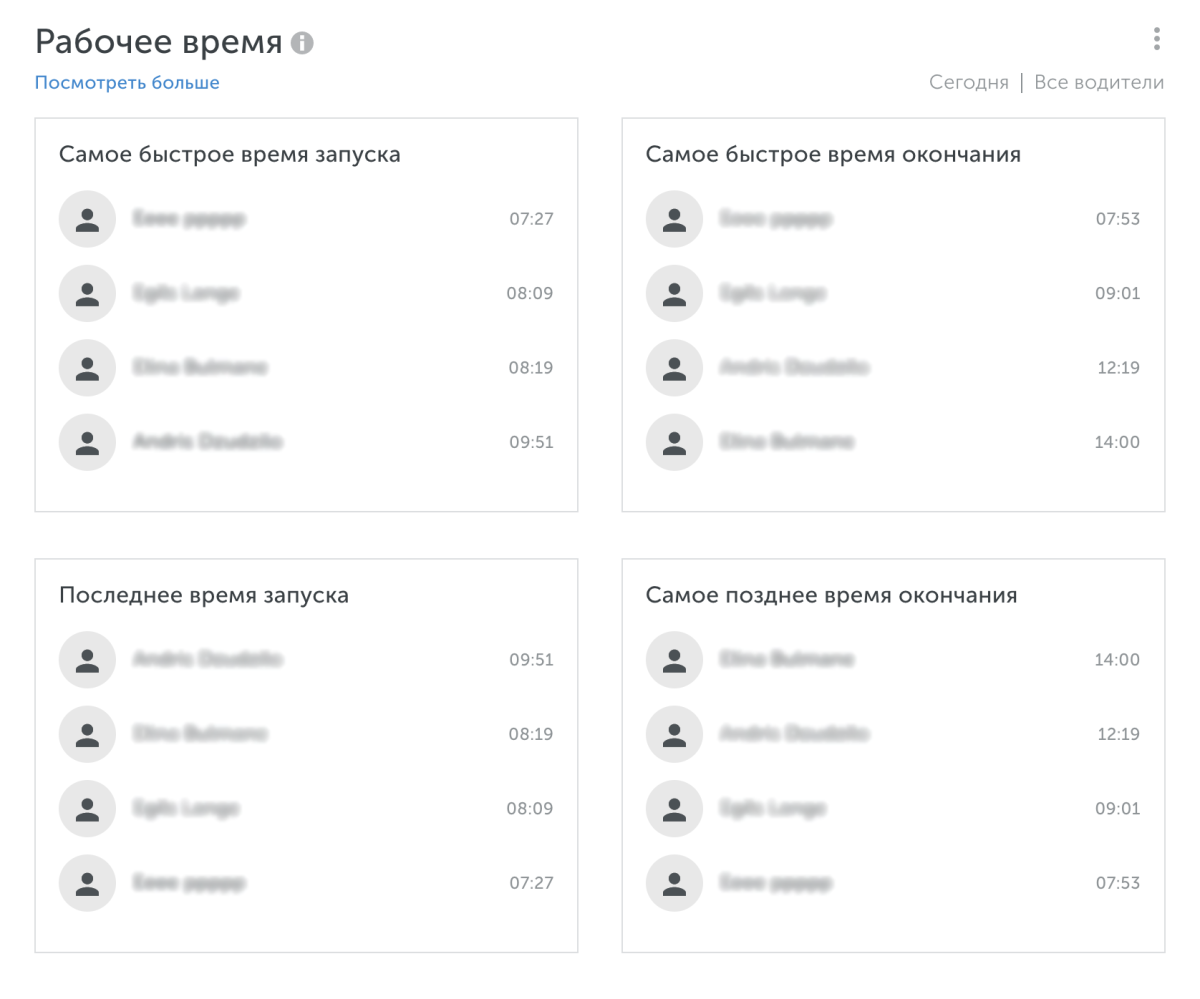
Task: Click avatar for 12:19 in Самое быстрое время окончания
Action: pyautogui.click(x=675, y=368)
